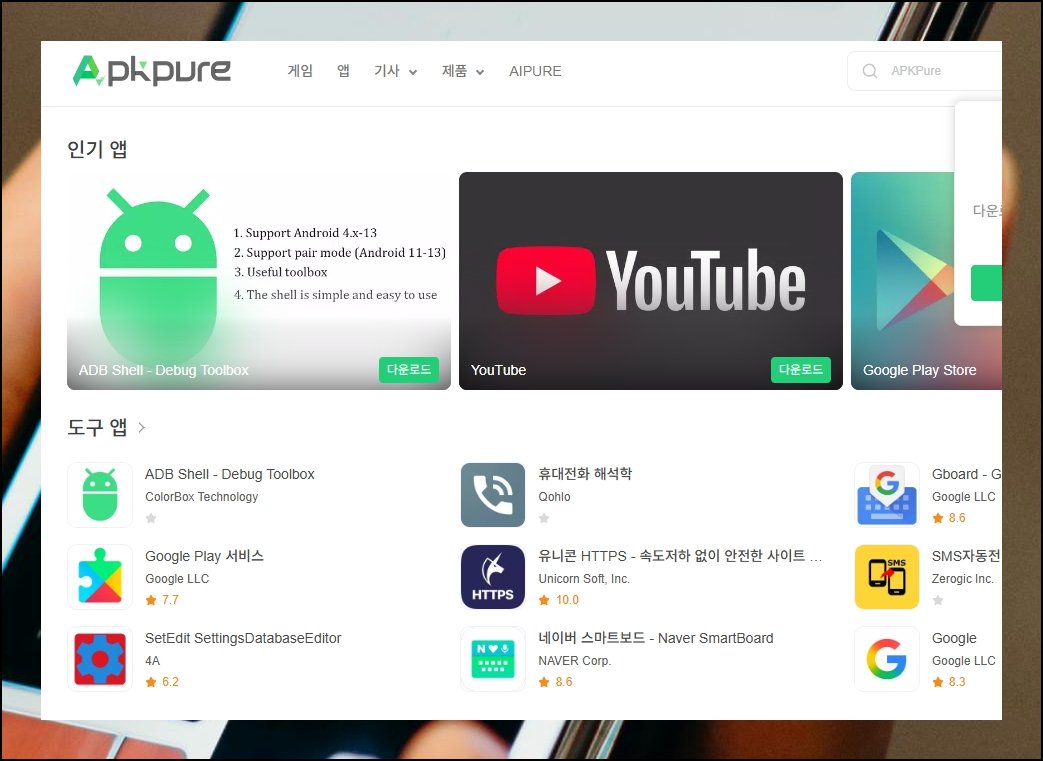Click the search magnifier icon
Image resolution: width=1043 pixels, height=761 pixels.
869,71
